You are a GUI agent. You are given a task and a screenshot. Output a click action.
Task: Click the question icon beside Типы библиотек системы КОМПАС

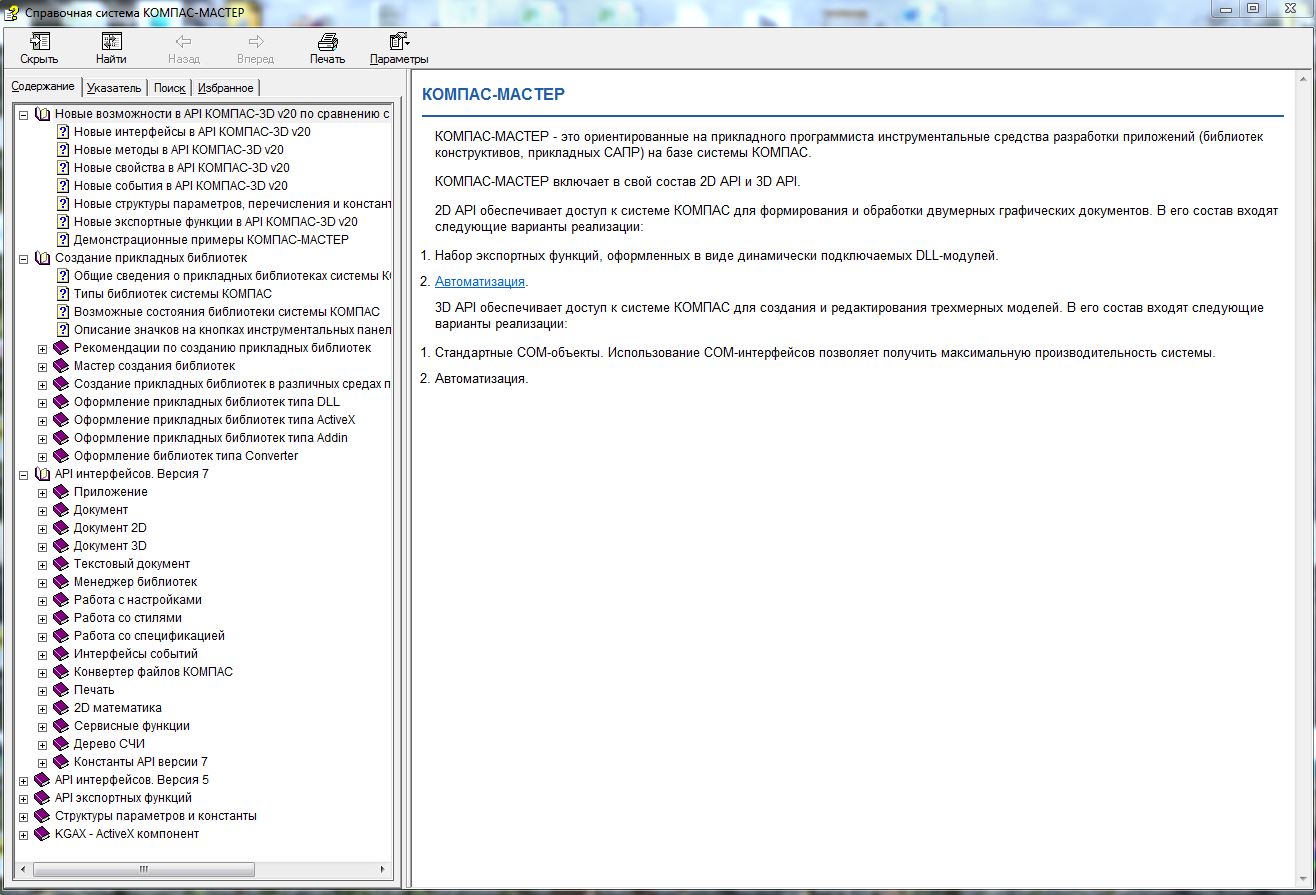click(63, 294)
